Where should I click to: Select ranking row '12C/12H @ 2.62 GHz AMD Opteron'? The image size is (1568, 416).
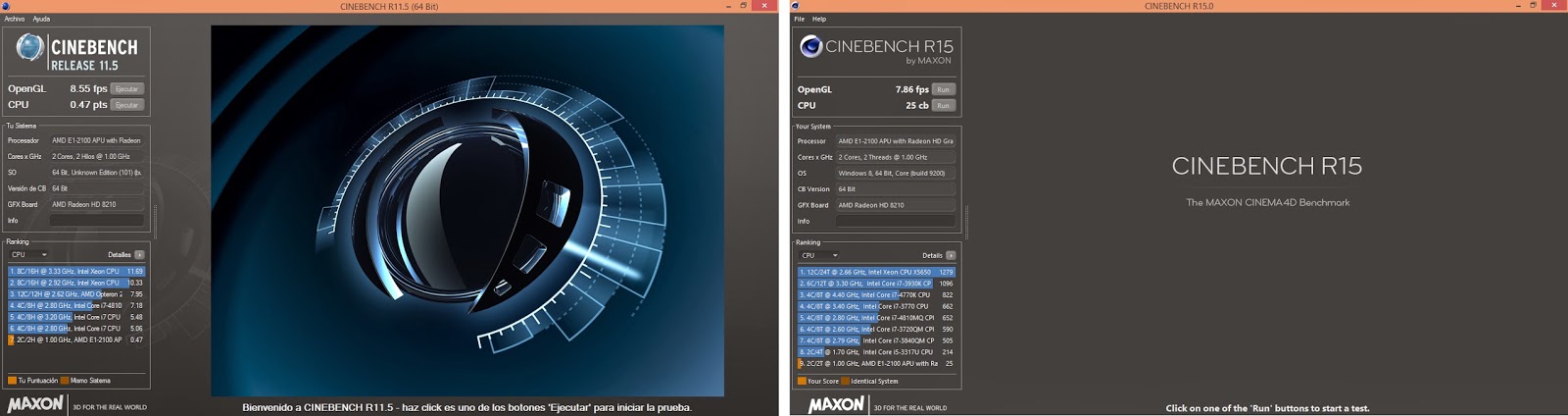click(76, 294)
